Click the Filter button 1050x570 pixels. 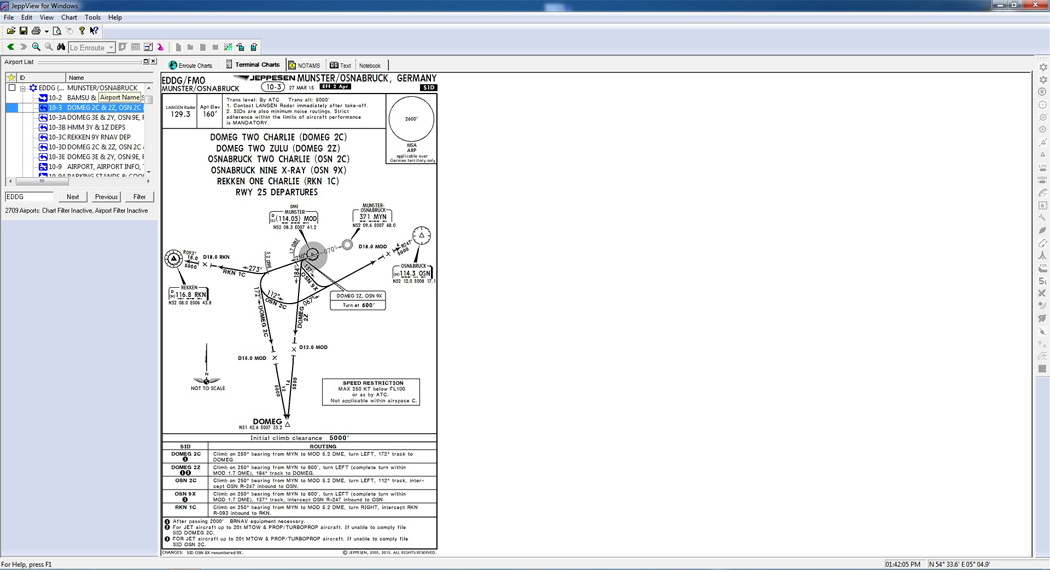[x=139, y=197]
